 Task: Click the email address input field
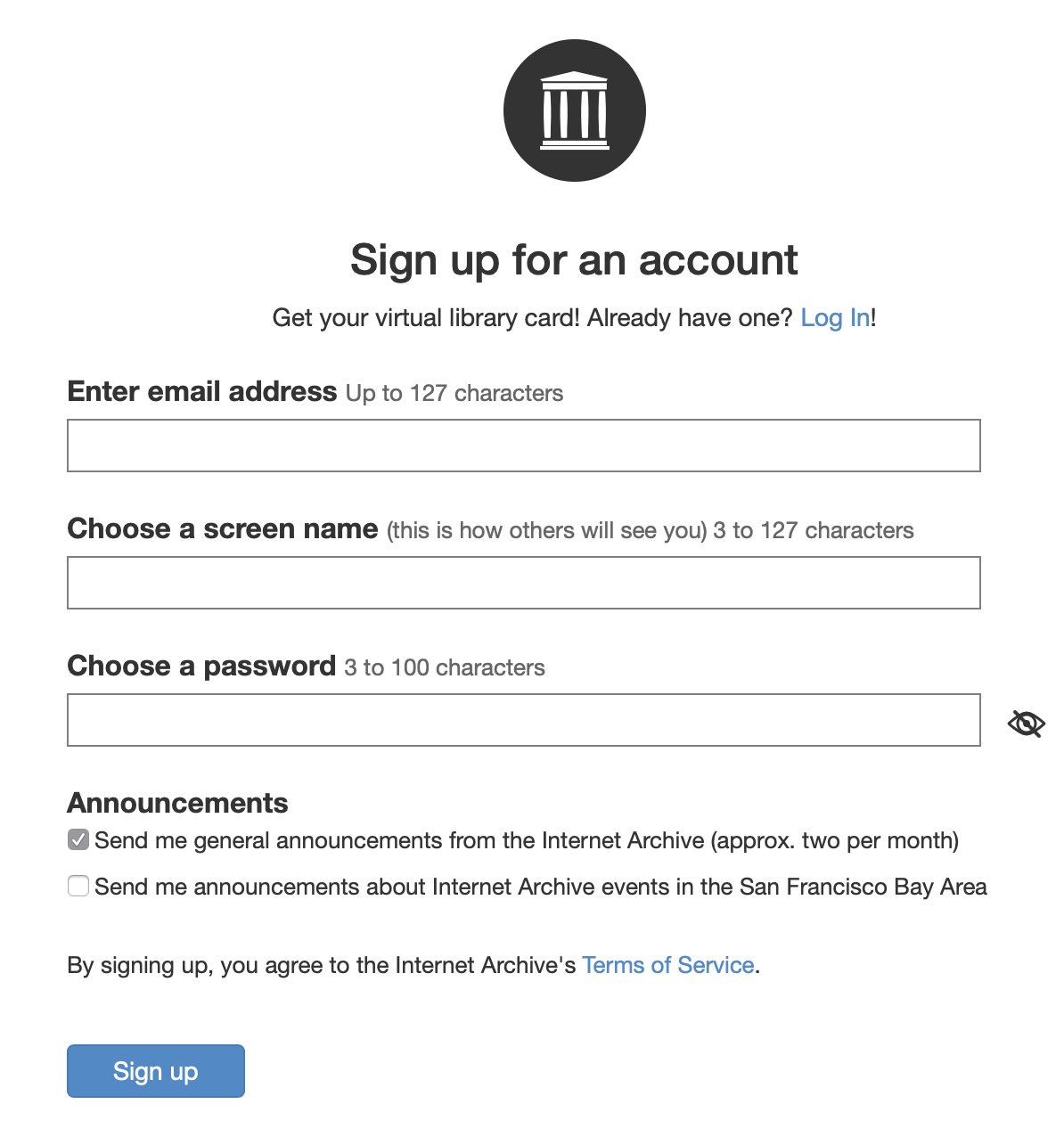point(523,446)
